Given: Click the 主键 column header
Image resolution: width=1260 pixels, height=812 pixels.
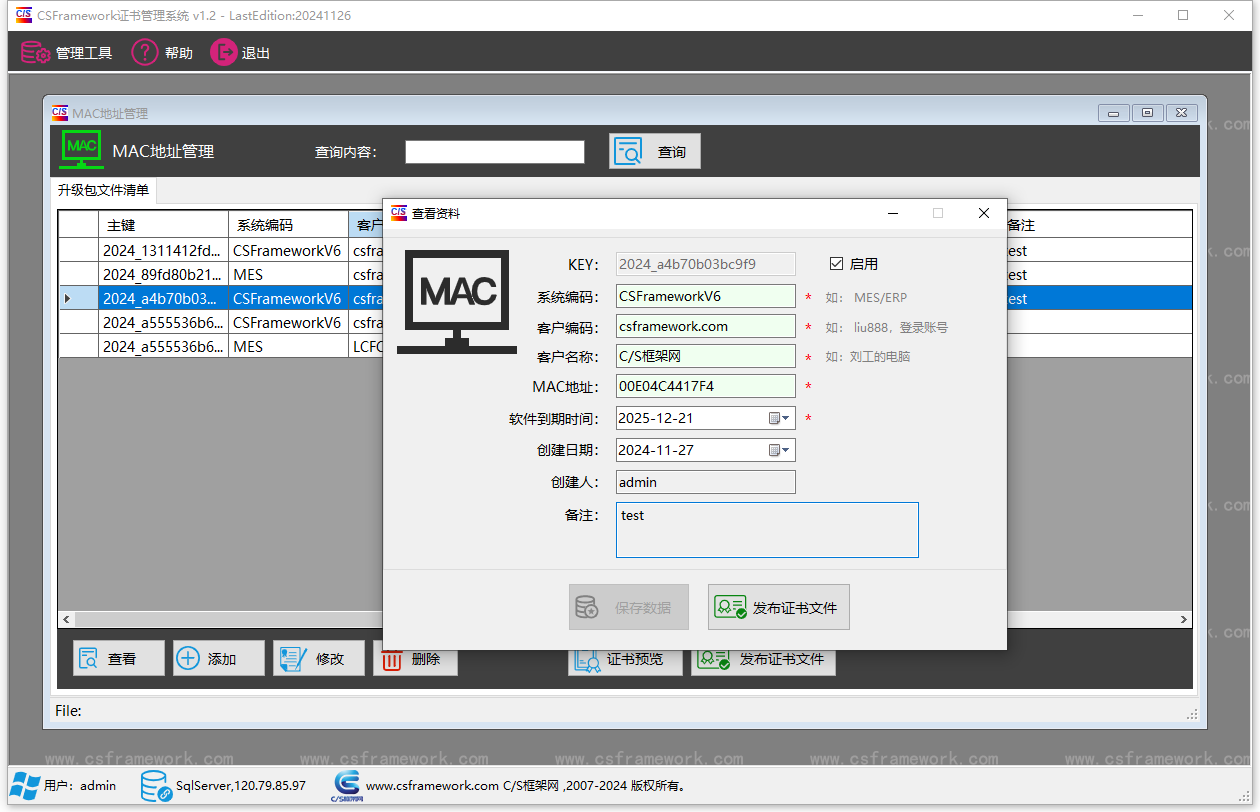Looking at the screenshot, I should (x=164, y=225).
